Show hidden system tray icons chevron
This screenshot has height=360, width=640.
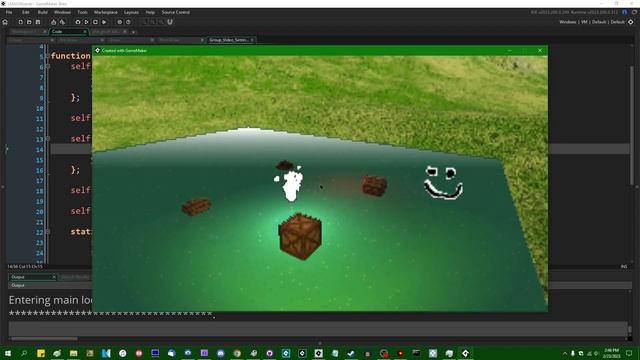[x=565, y=353]
